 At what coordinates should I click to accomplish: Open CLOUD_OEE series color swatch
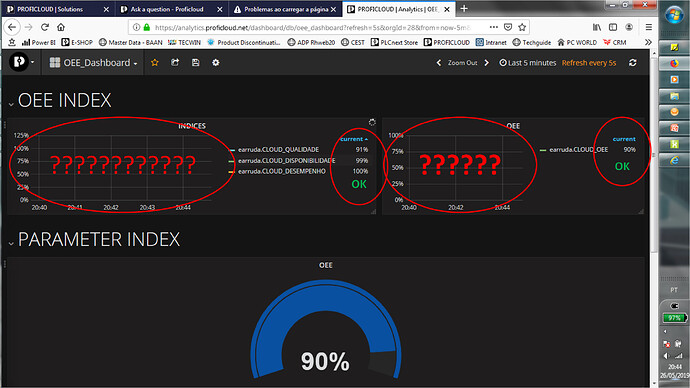(x=543, y=150)
